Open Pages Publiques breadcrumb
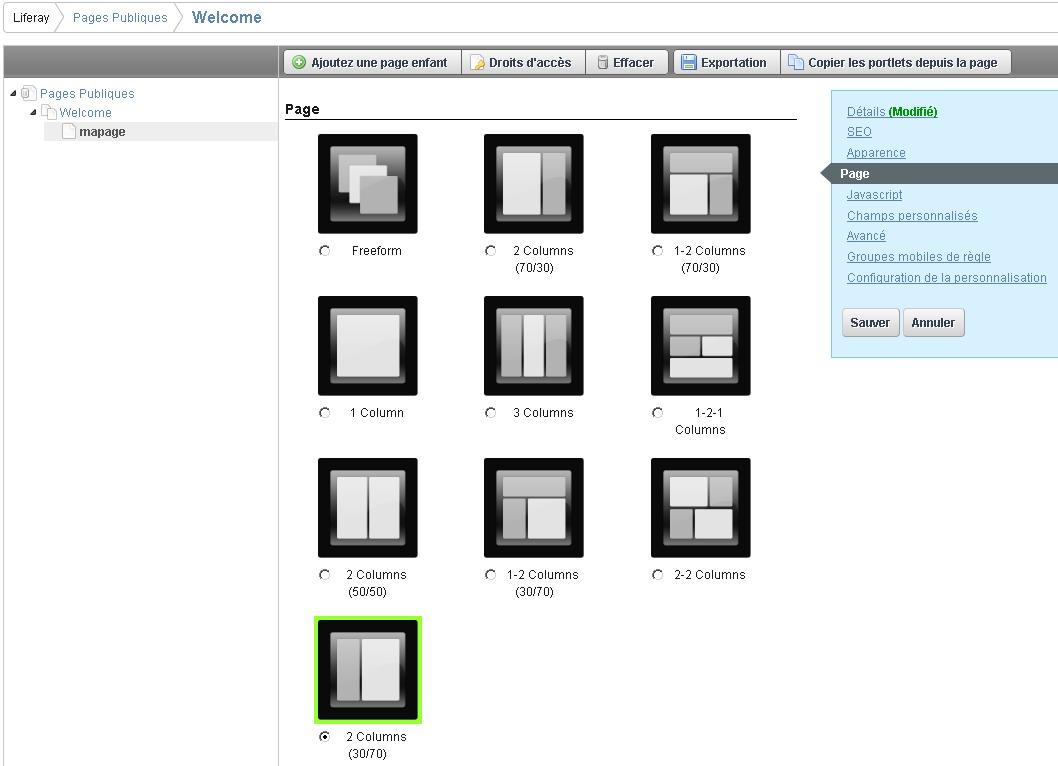Image resolution: width=1058 pixels, height=766 pixels. 120,18
